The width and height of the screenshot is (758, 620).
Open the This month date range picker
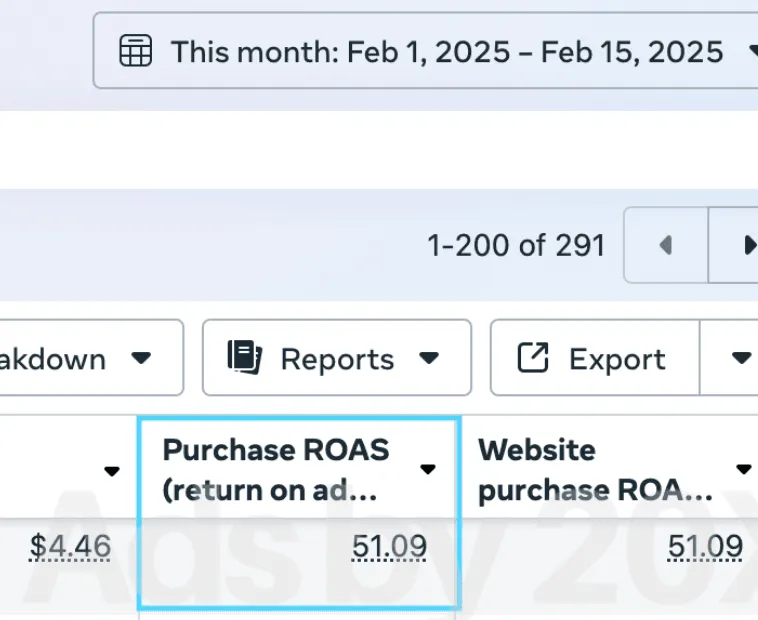(x=425, y=51)
